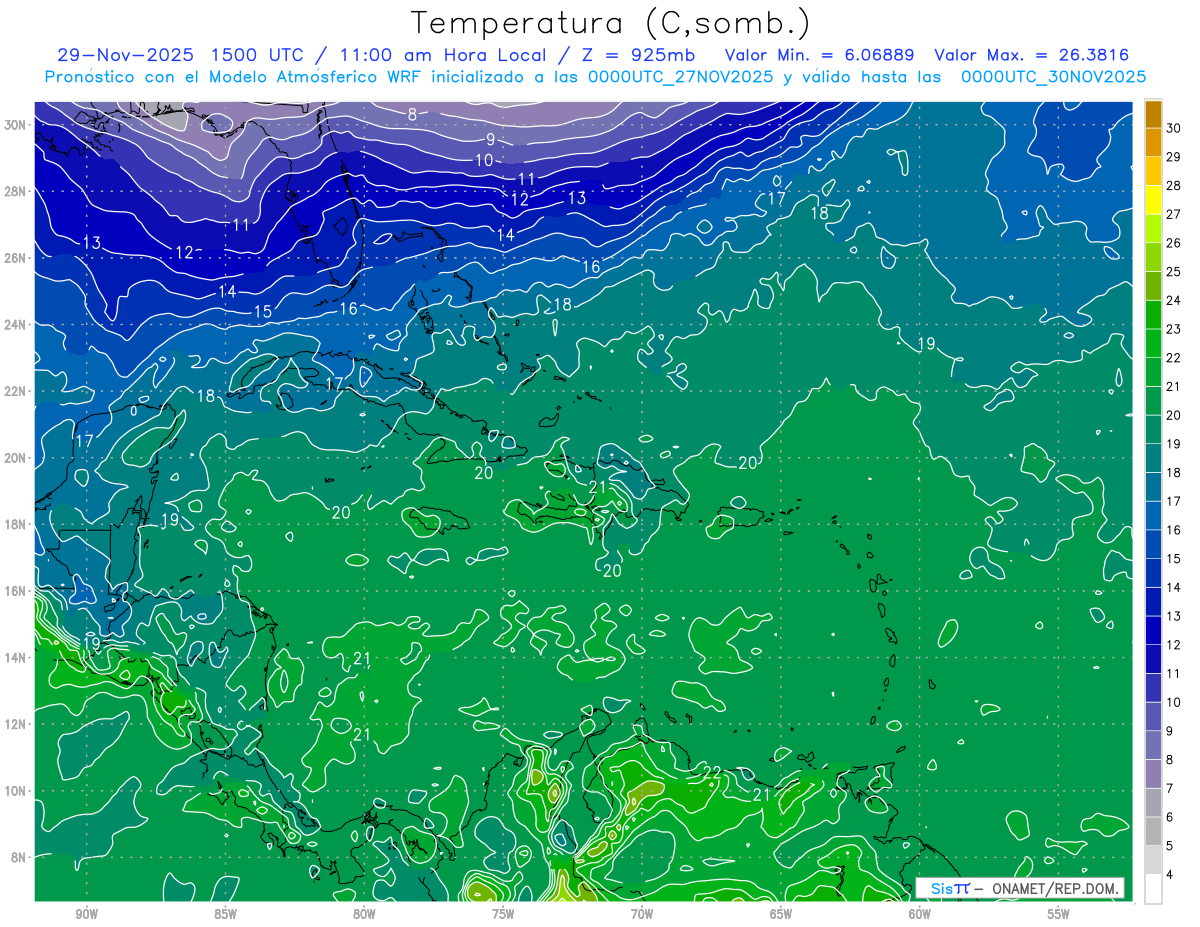The width and height of the screenshot is (1200, 927).
Task: Click the '80W' longitude axis label
Action: pos(364,914)
